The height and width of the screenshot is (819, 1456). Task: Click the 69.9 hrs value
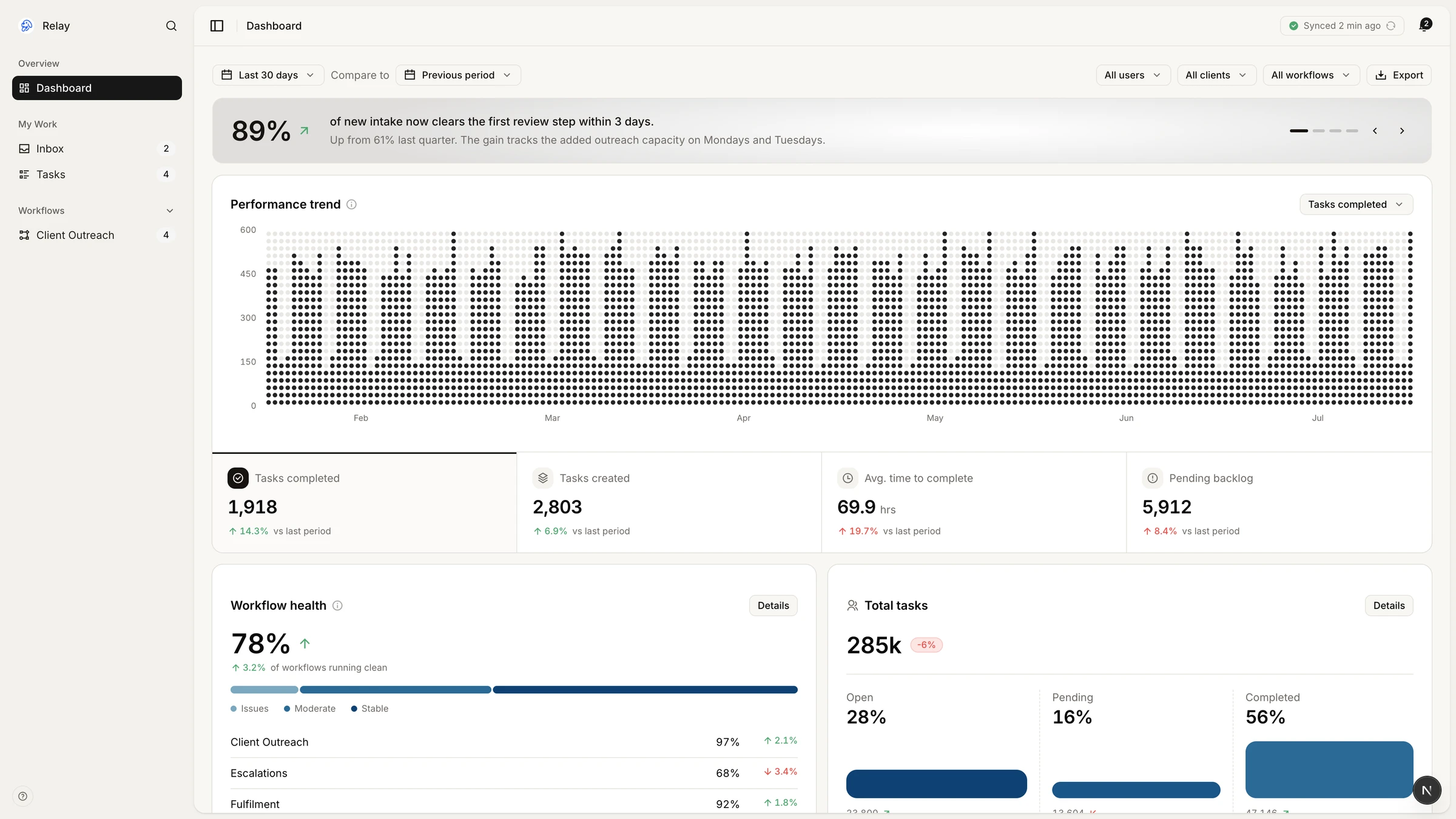[x=866, y=507]
